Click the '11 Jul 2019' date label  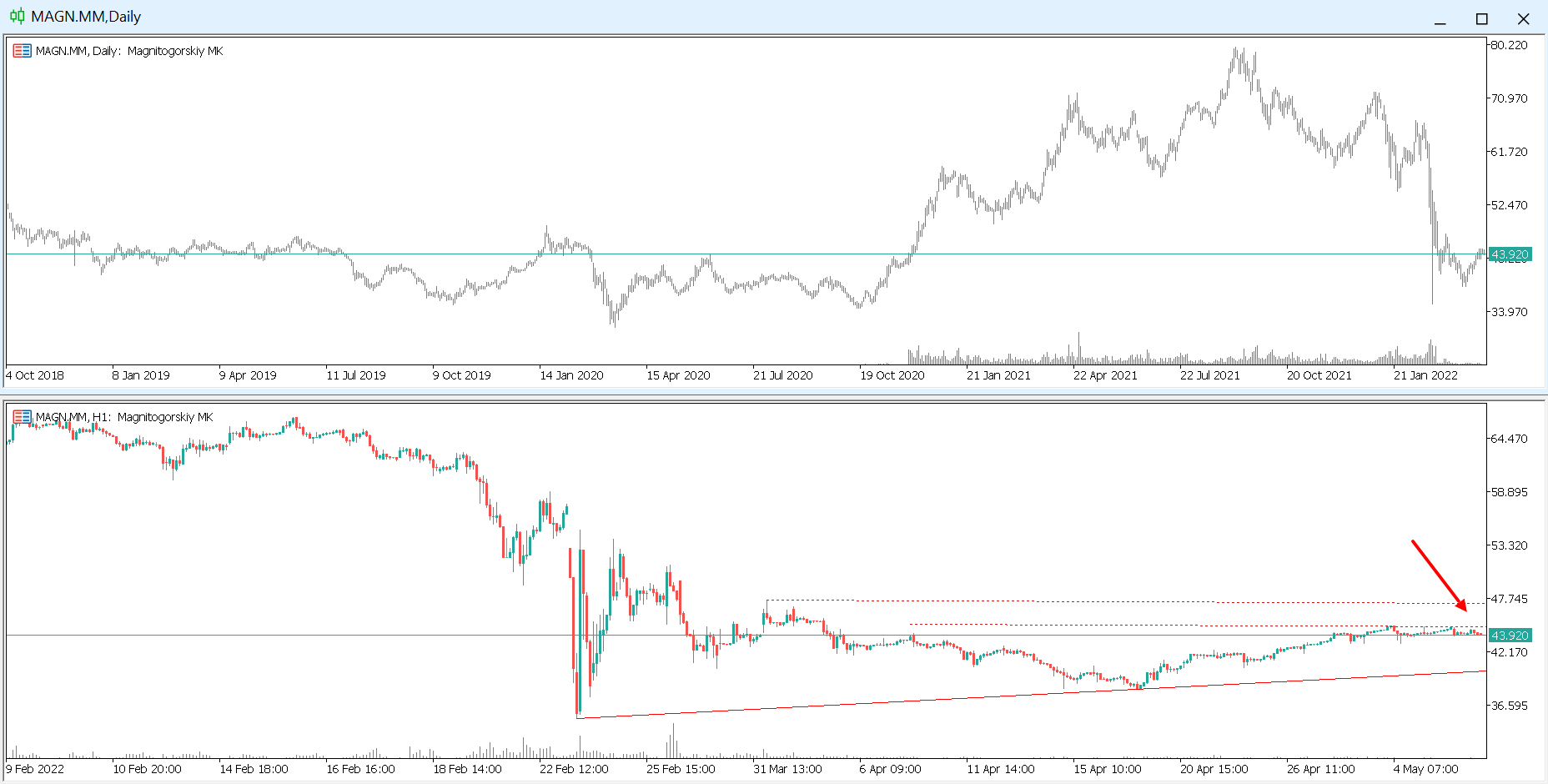pos(356,375)
